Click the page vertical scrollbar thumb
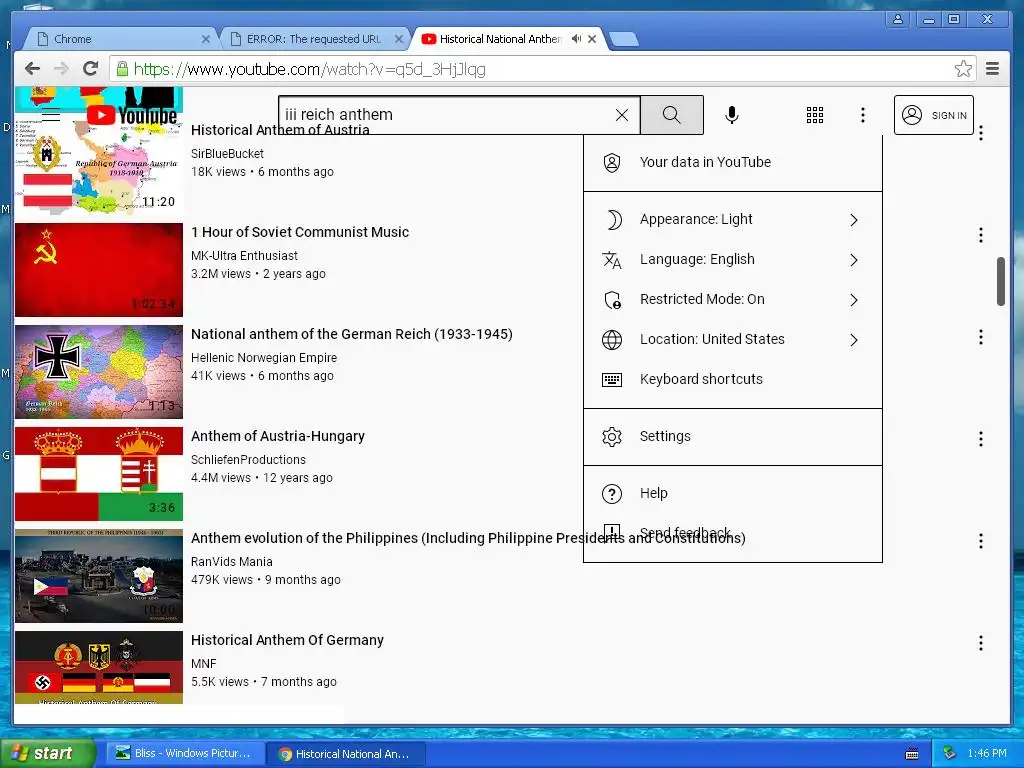 [1000, 281]
